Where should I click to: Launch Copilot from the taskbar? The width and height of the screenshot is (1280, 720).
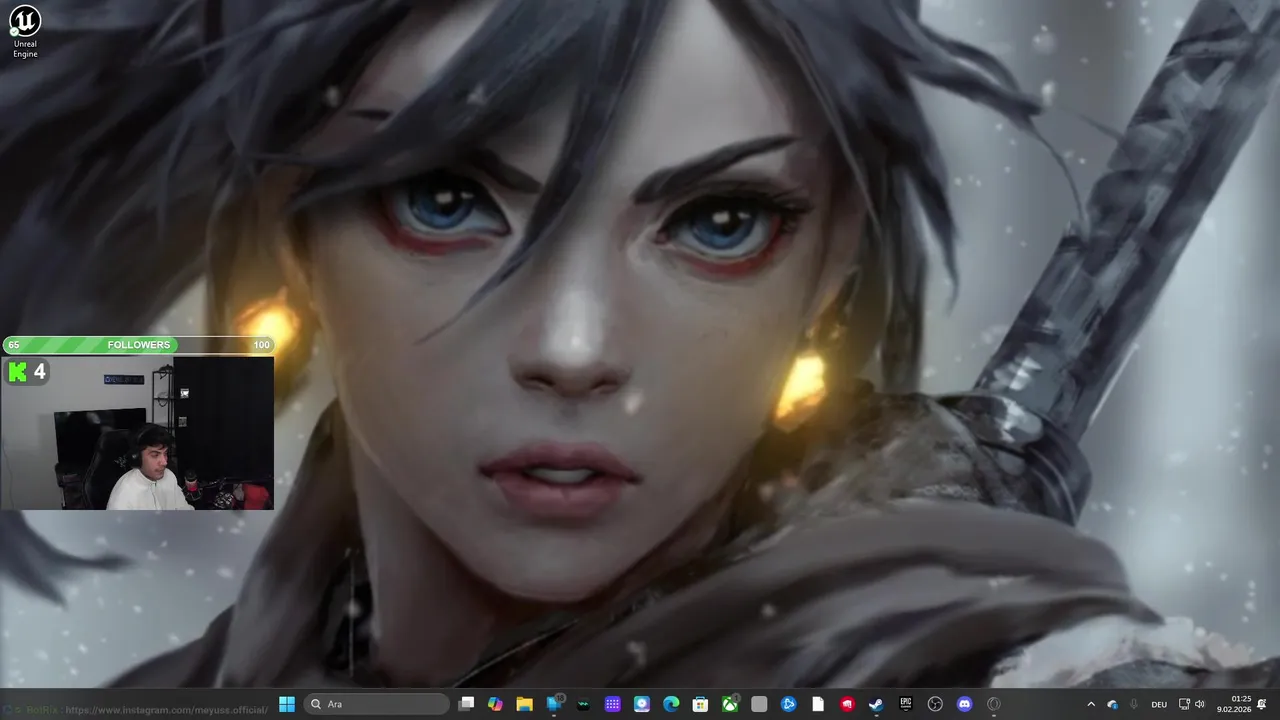495,704
